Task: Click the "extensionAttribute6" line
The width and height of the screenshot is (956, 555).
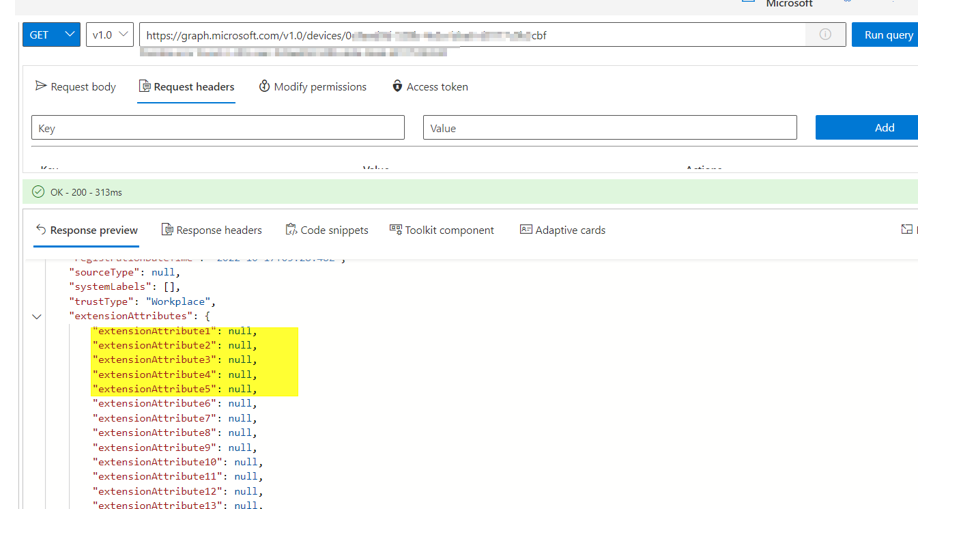Action: [174, 404]
